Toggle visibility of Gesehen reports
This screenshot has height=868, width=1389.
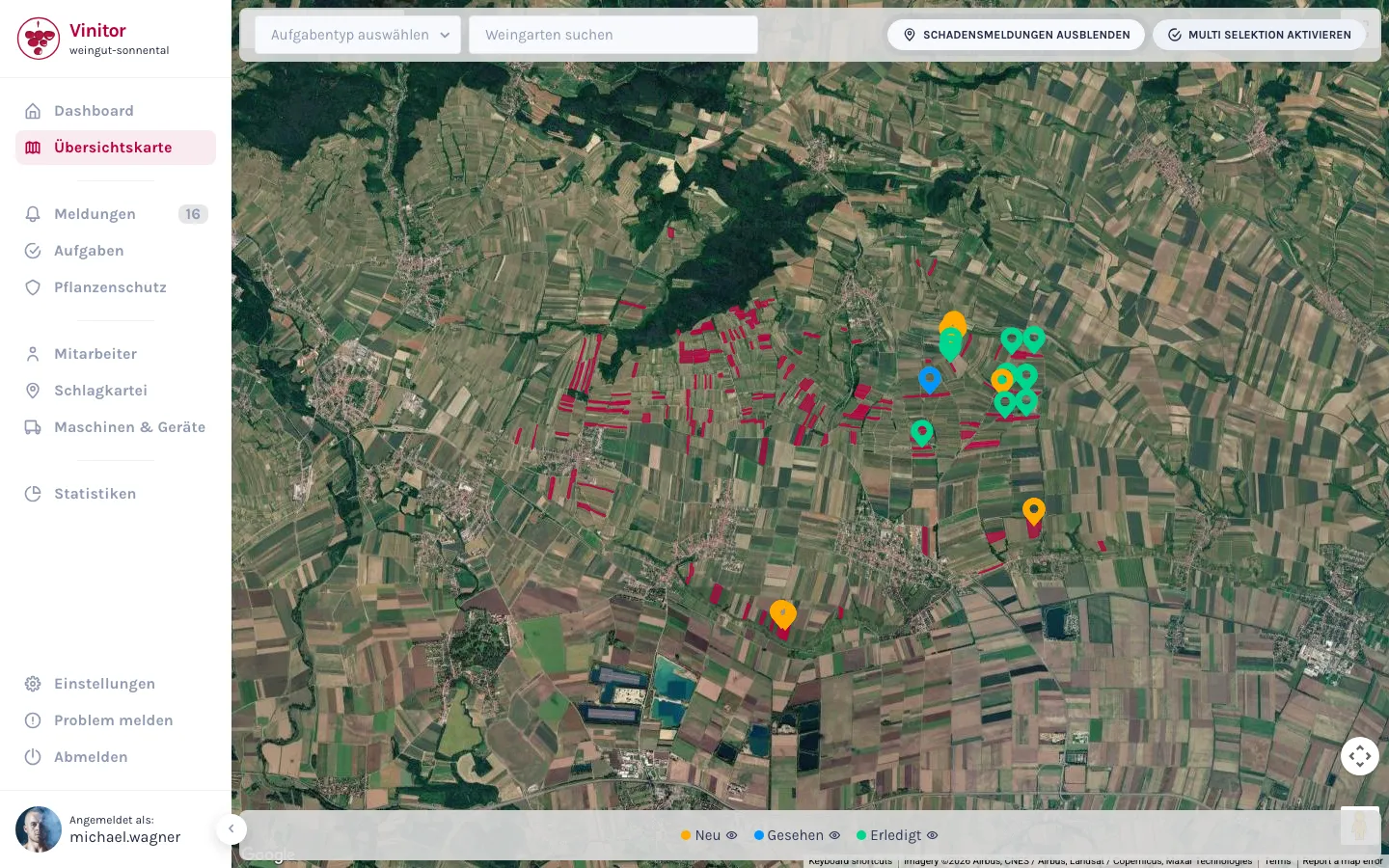(x=835, y=835)
